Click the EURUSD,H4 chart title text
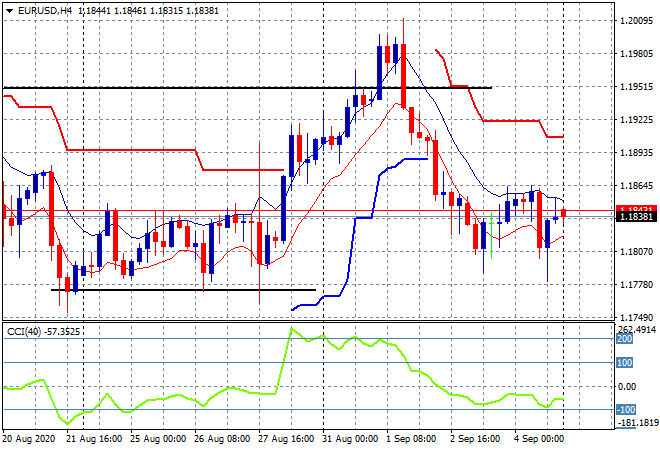The height and width of the screenshot is (450, 660). click(45, 11)
